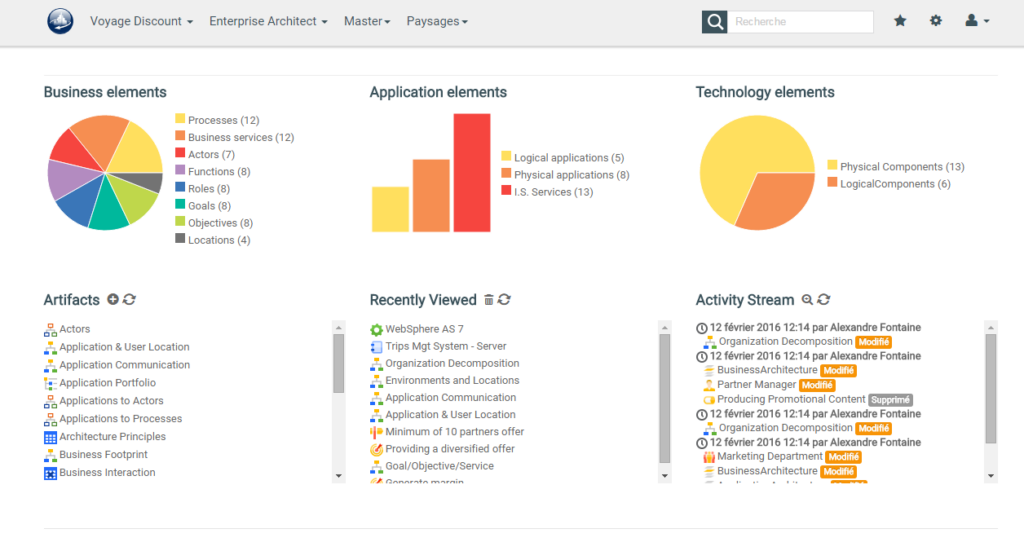Click the Processes yellow legend swatch
The height and width of the screenshot is (542, 1024).
pyautogui.click(x=180, y=120)
